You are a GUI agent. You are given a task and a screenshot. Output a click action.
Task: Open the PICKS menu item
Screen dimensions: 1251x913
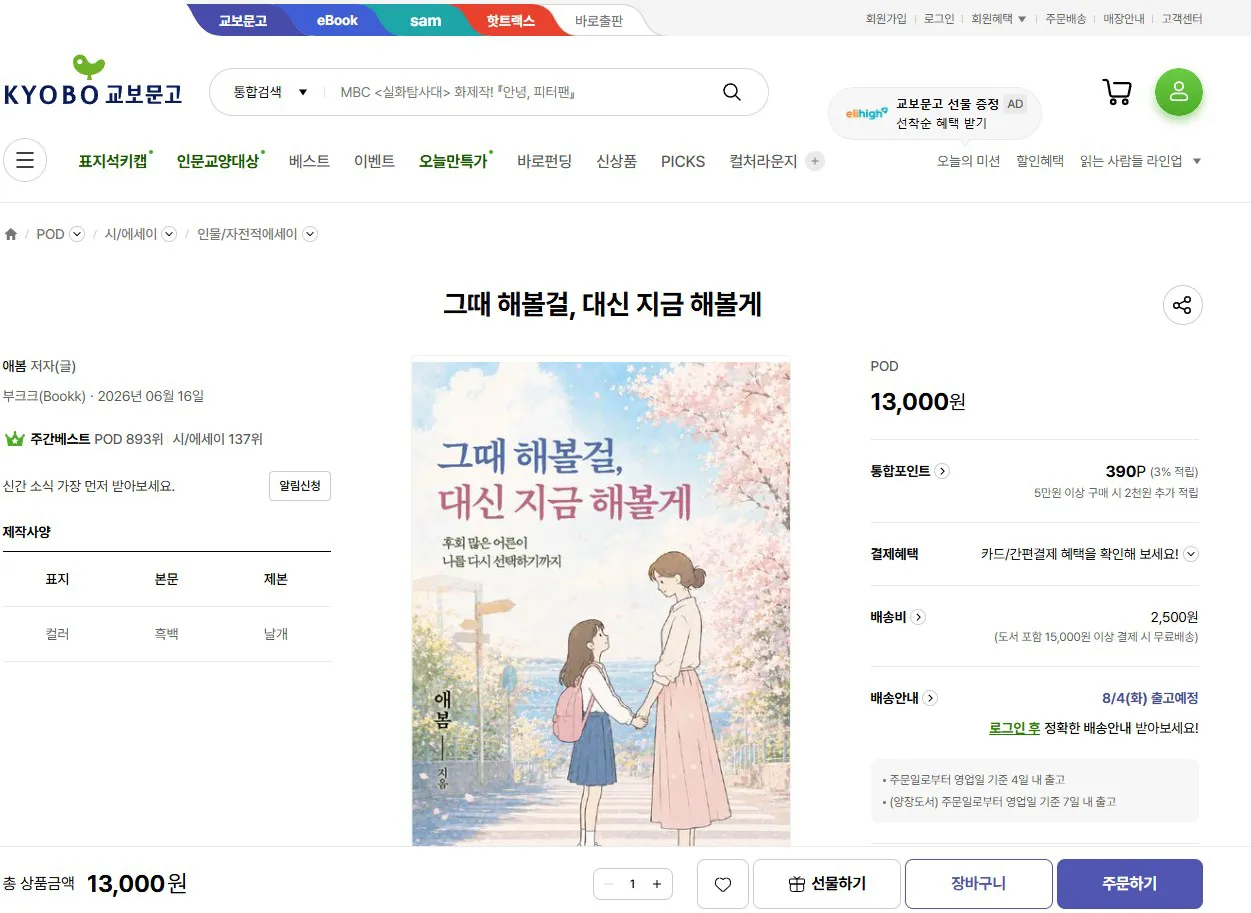point(683,161)
